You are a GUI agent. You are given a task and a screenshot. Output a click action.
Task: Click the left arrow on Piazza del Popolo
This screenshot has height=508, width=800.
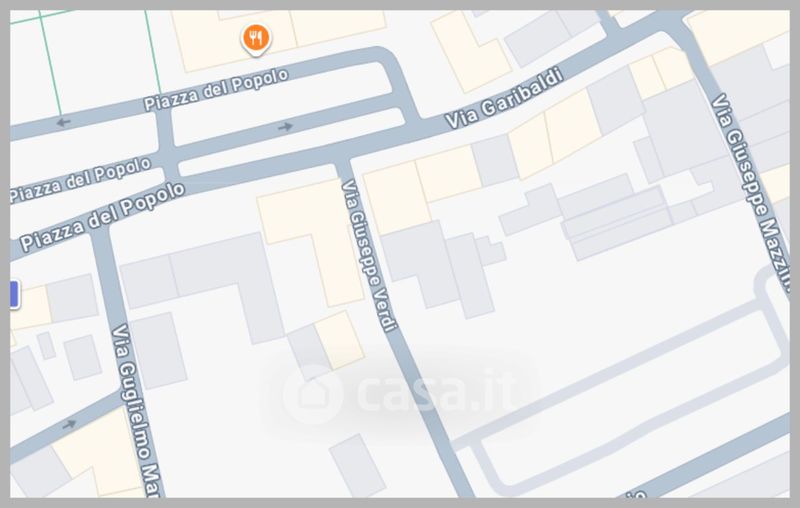pos(63,122)
